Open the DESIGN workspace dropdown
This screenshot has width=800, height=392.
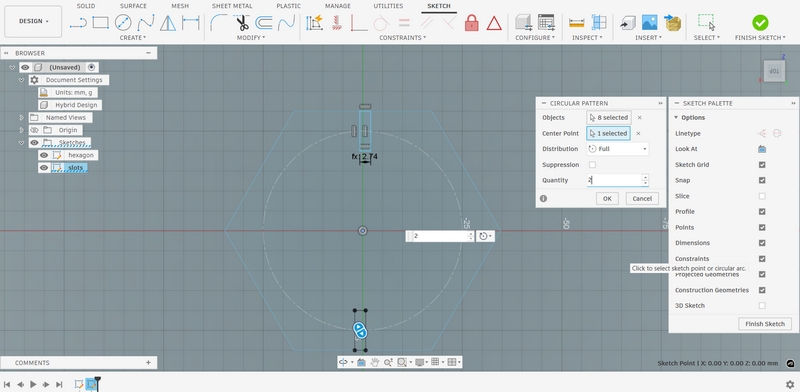34,21
